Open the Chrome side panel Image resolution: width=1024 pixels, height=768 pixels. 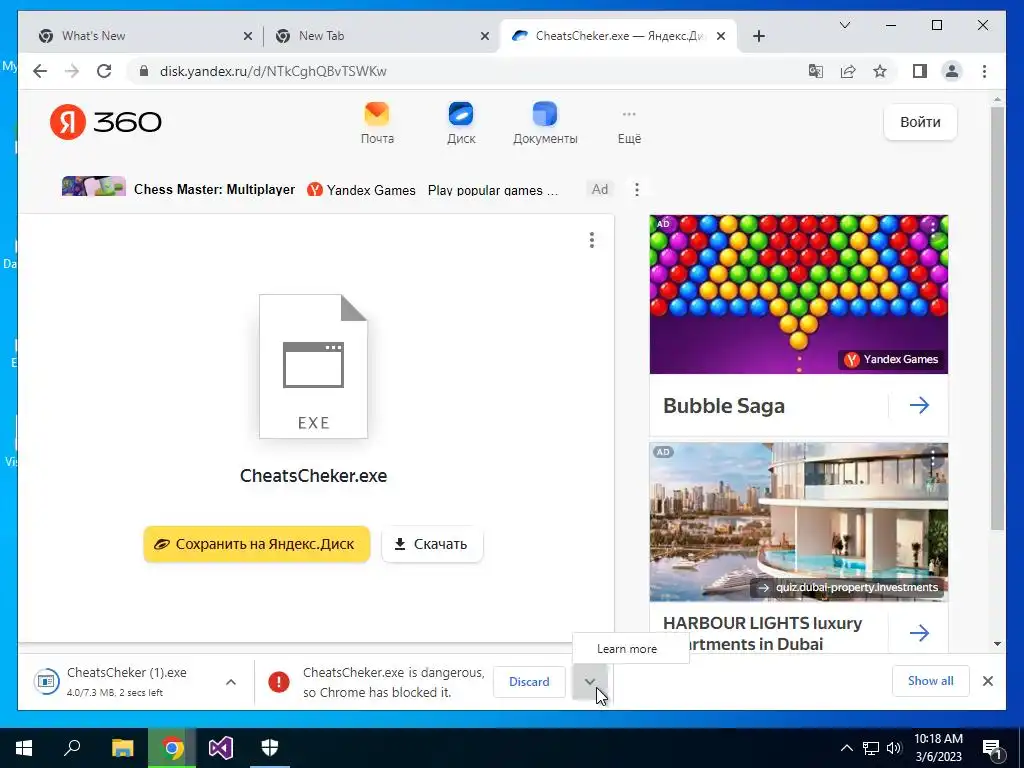(x=920, y=71)
